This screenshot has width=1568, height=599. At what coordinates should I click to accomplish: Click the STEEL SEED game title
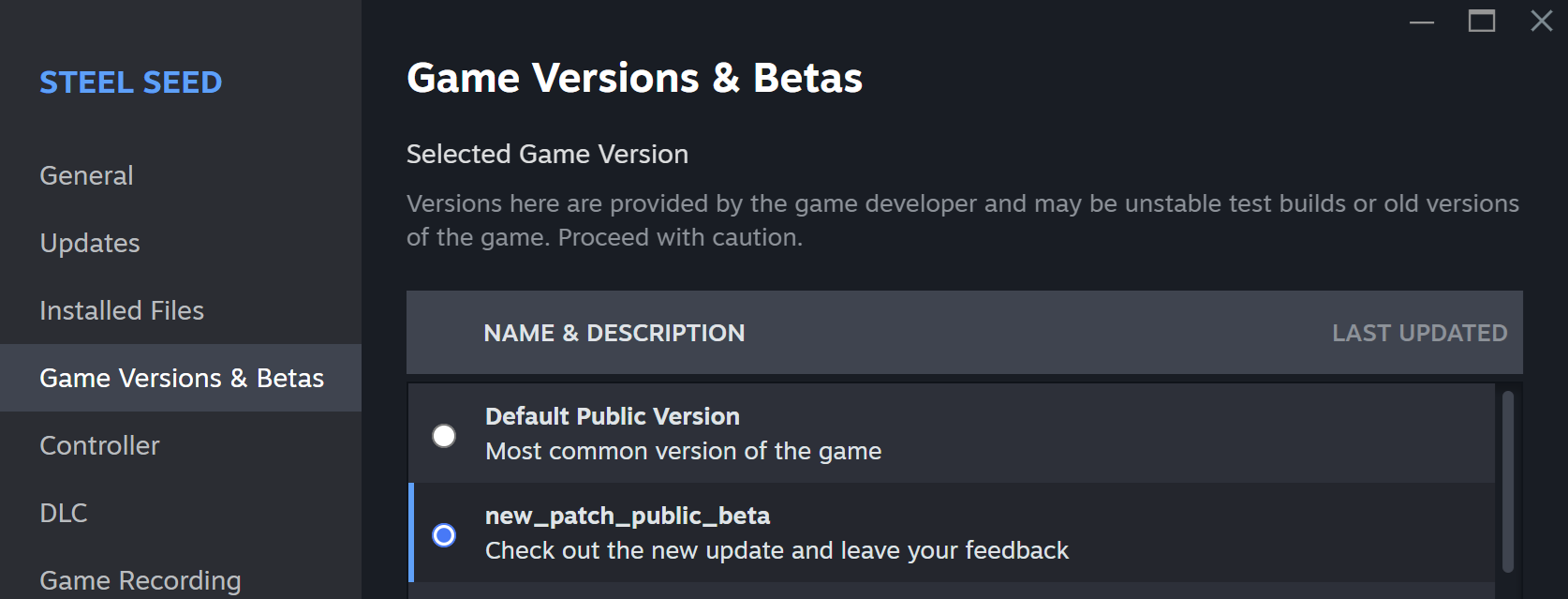pos(131,82)
